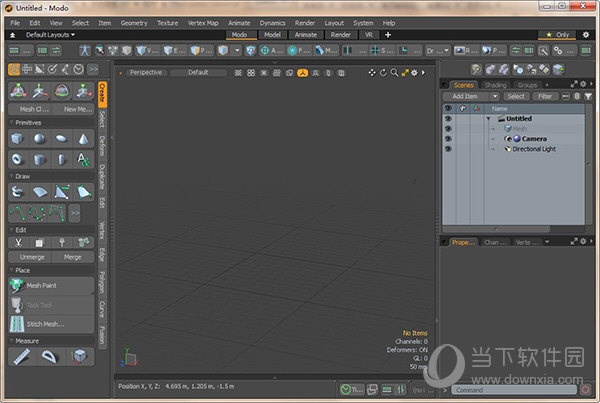
Task: Open the Default shading style dropdown
Action: coord(198,73)
